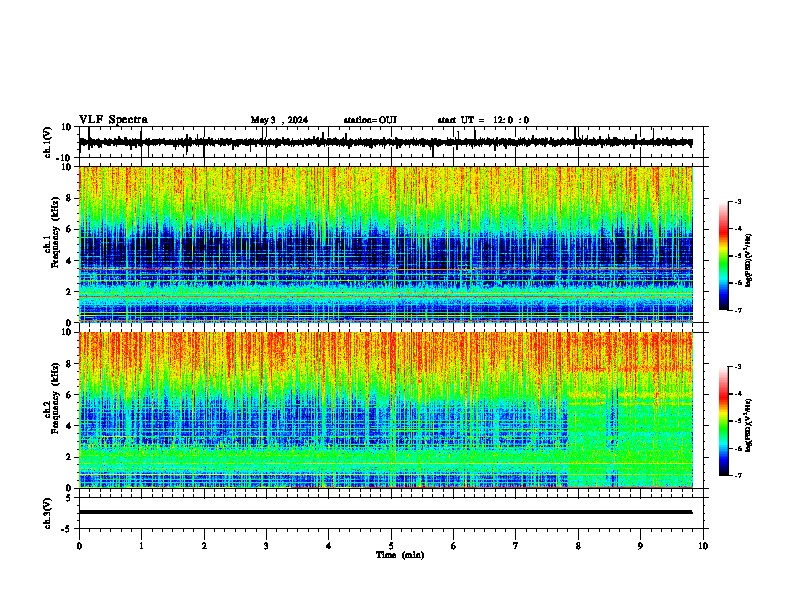
Task: Click the 'ch.1(V)' axis label
Action: pos(48,142)
